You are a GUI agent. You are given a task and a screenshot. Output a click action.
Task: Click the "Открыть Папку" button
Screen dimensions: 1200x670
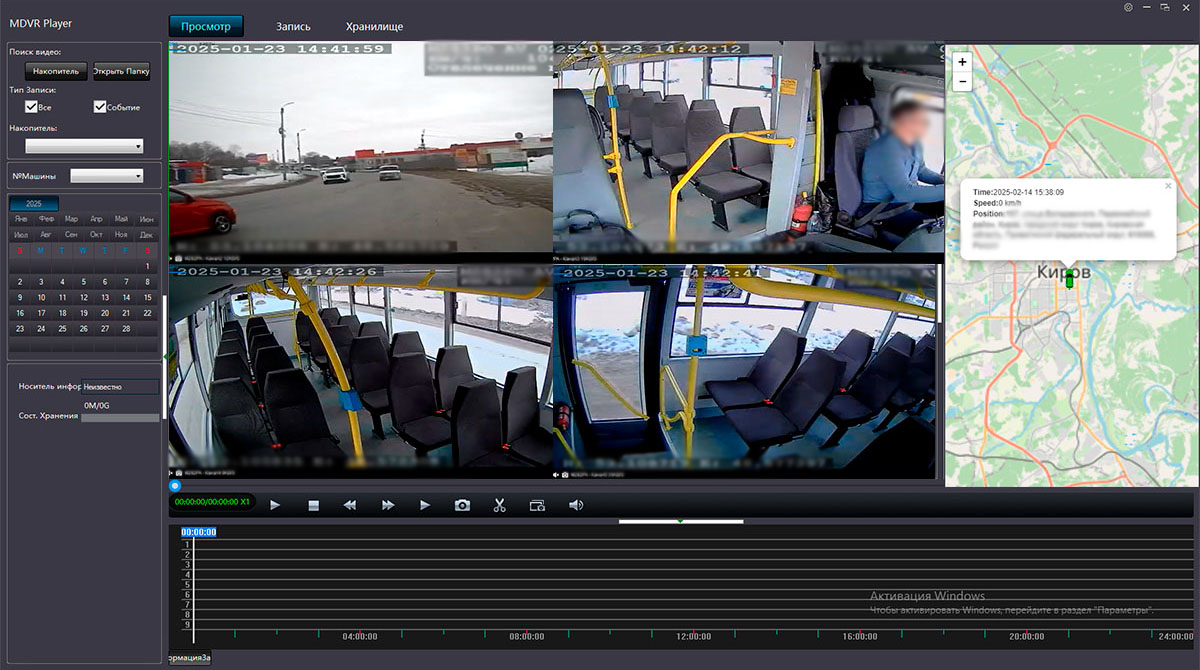tap(121, 71)
